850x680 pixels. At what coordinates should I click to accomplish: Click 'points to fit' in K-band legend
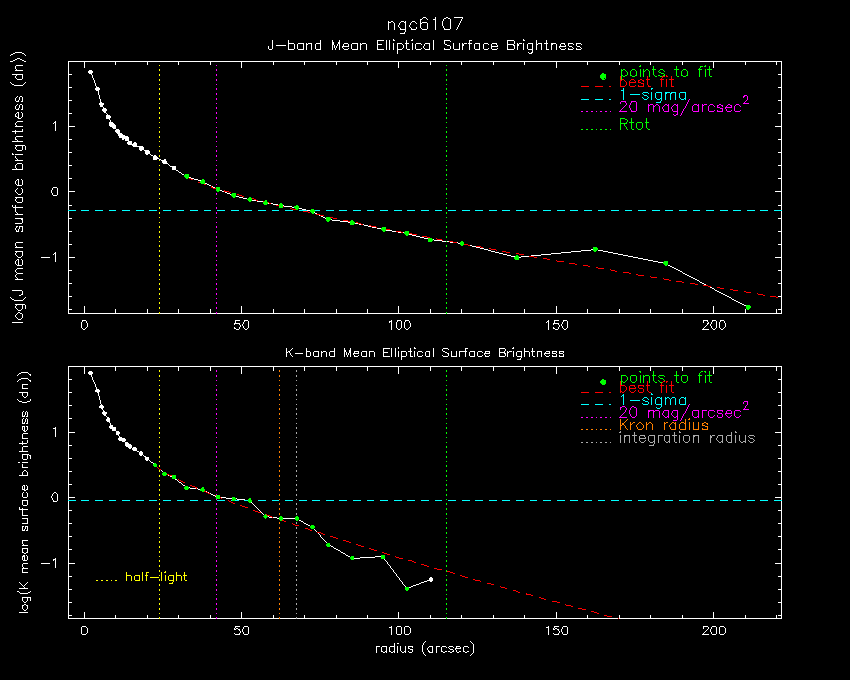point(666,377)
